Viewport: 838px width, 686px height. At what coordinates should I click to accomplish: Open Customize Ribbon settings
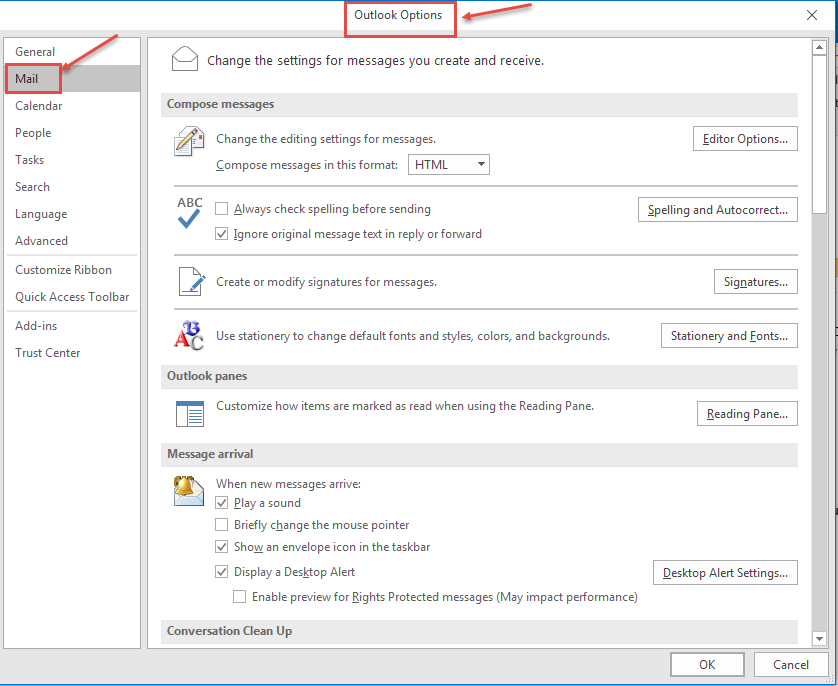(x=72, y=270)
